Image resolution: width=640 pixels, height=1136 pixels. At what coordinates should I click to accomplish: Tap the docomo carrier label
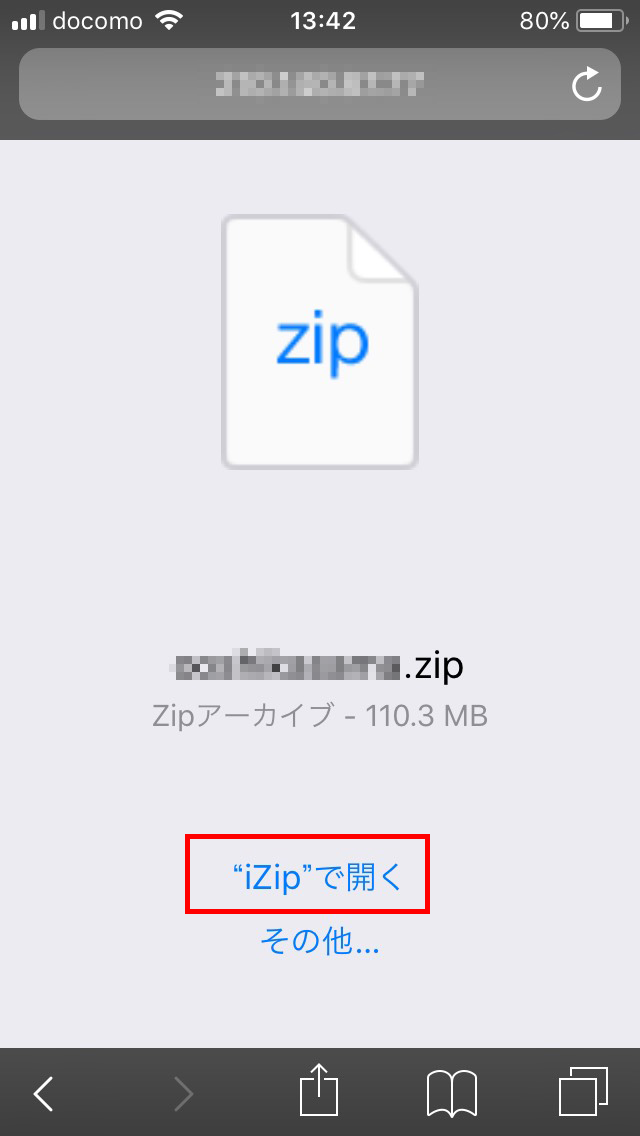99,21
